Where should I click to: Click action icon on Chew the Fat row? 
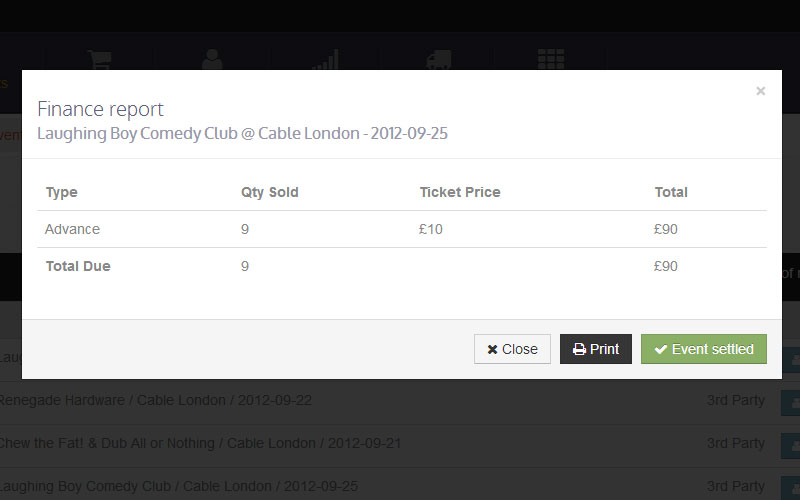791,444
